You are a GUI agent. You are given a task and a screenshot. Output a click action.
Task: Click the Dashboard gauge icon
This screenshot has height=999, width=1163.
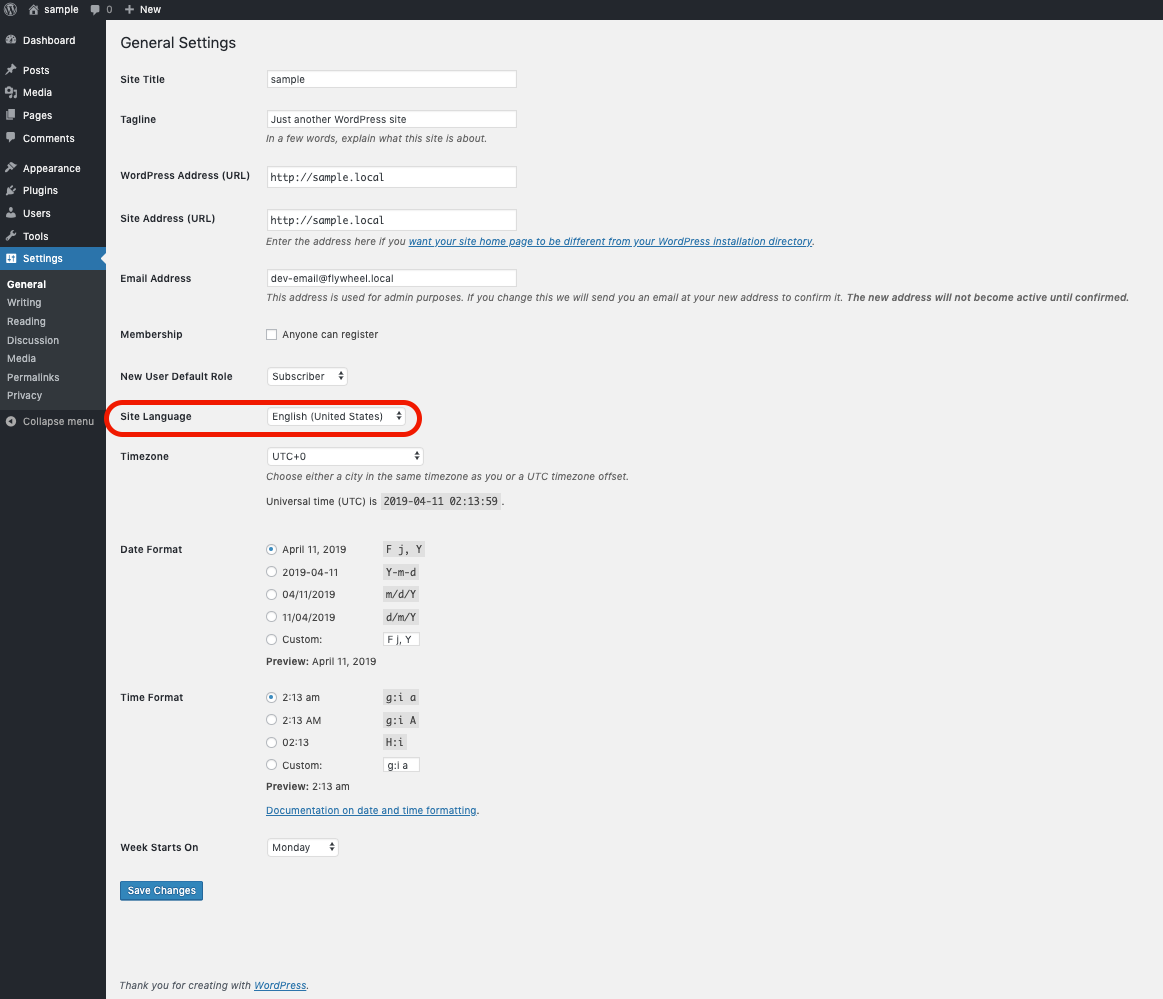click(11, 40)
